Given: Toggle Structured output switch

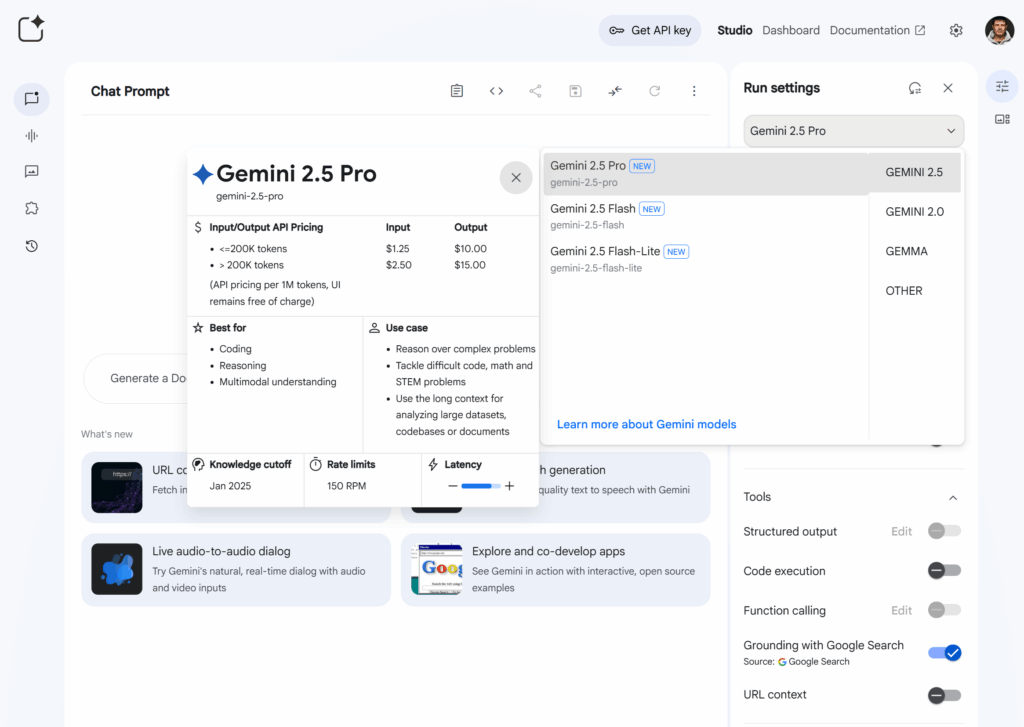Looking at the screenshot, I should coord(944,531).
